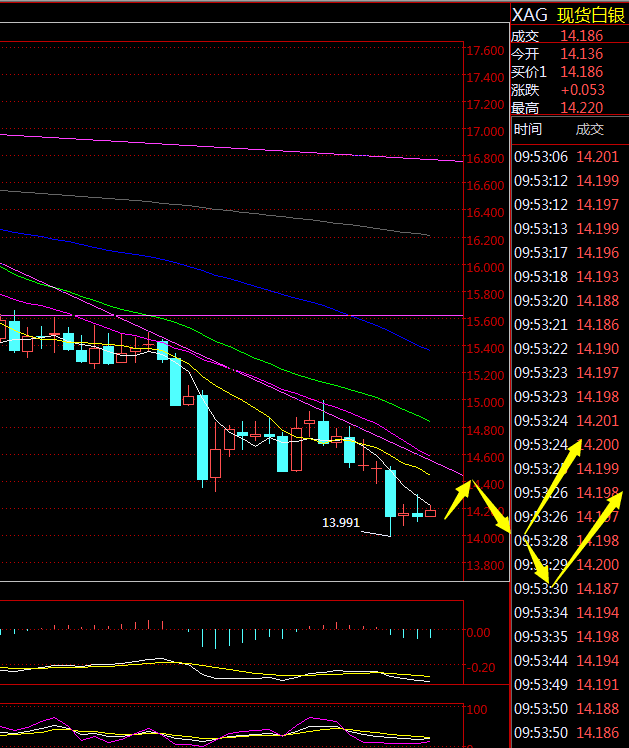Click the 13.991 low price label
The image size is (629, 748).
[340, 522]
